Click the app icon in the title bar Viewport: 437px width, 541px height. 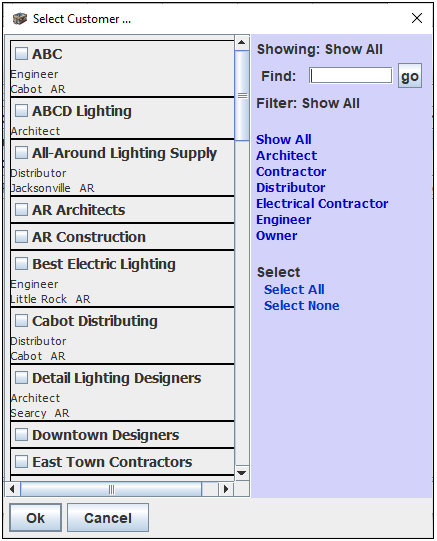(20, 19)
